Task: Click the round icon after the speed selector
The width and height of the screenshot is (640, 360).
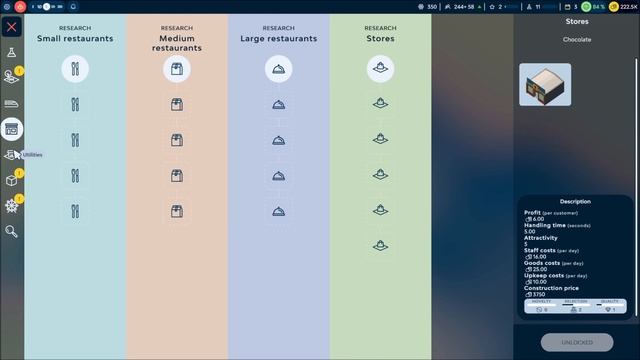Action: coord(73,7)
